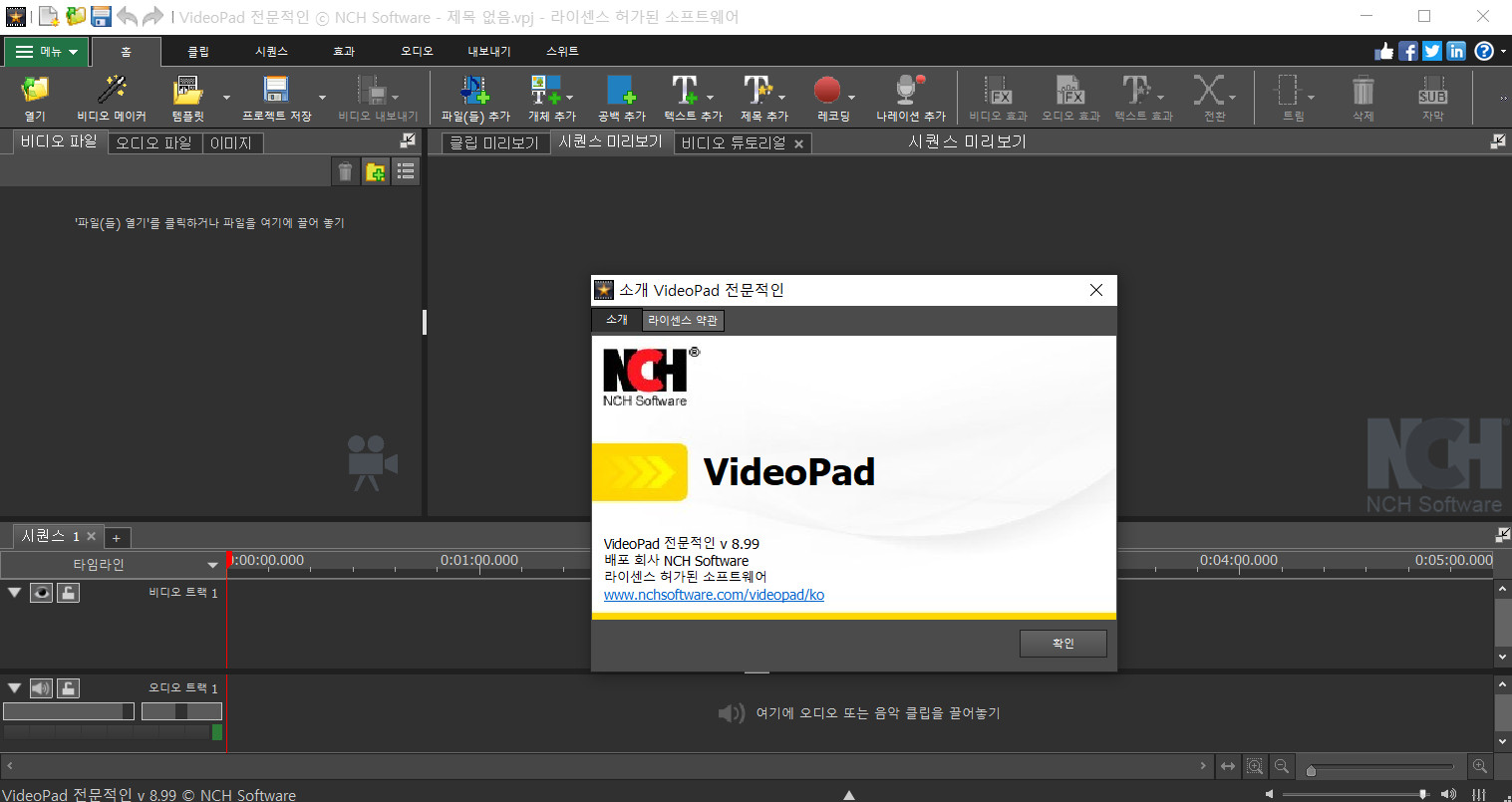Click the 파일(들) 추가 toolbar icon
The height and width of the screenshot is (802, 1512).
tap(474, 91)
